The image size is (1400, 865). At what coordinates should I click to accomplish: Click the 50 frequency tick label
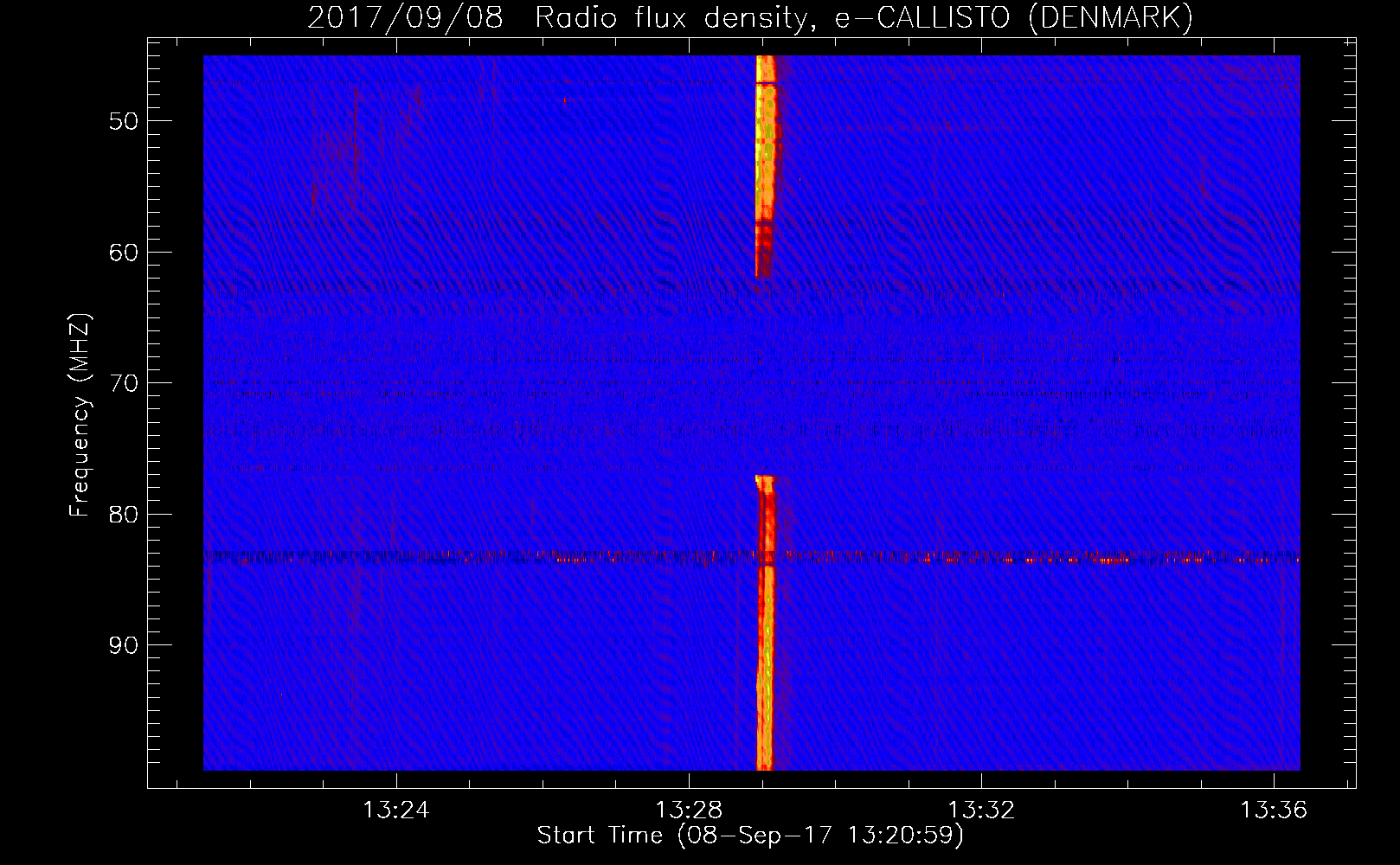coord(123,121)
